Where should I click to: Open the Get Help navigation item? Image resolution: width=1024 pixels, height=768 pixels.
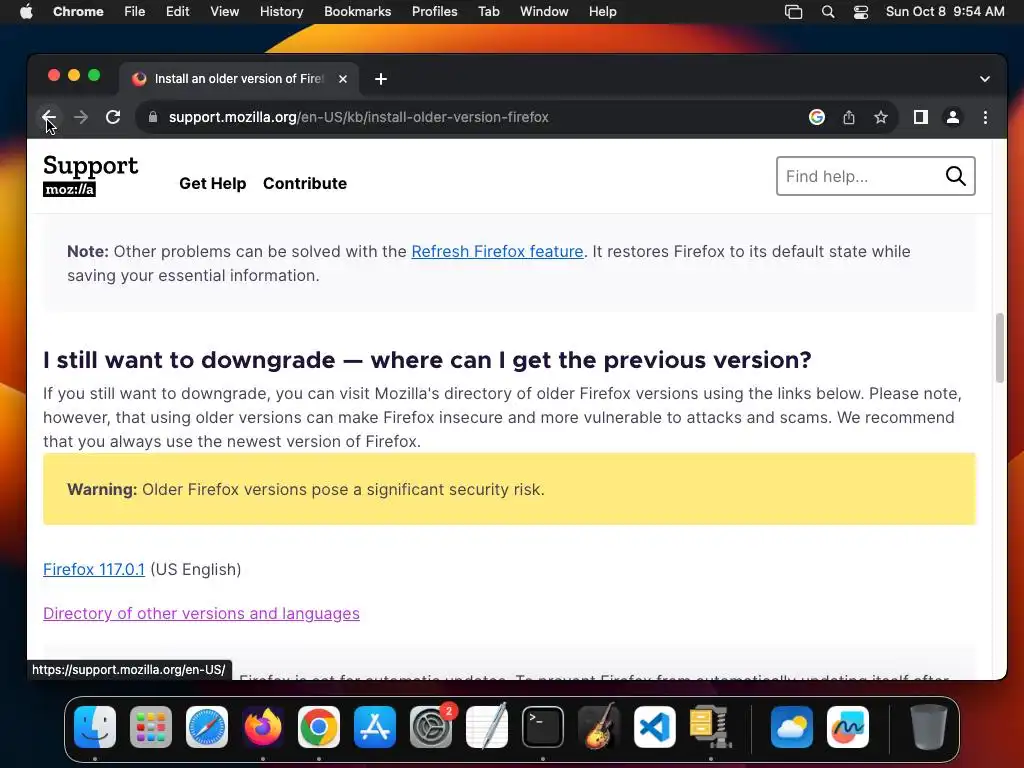coord(213,184)
